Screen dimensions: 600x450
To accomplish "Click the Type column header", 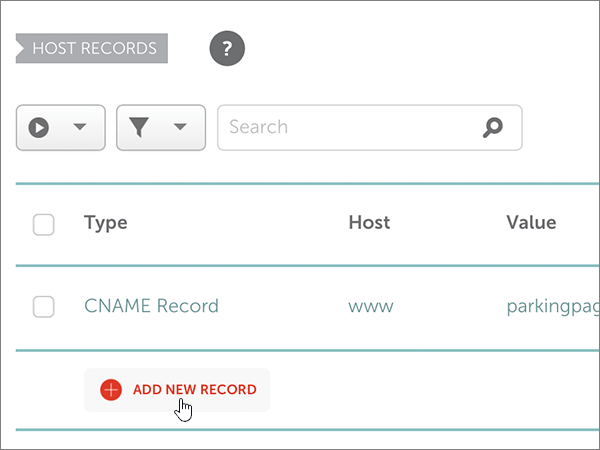I will point(105,223).
